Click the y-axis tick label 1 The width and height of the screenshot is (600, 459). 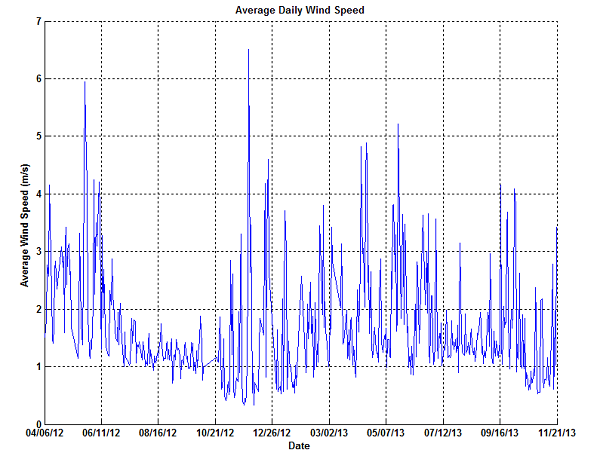(37, 366)
